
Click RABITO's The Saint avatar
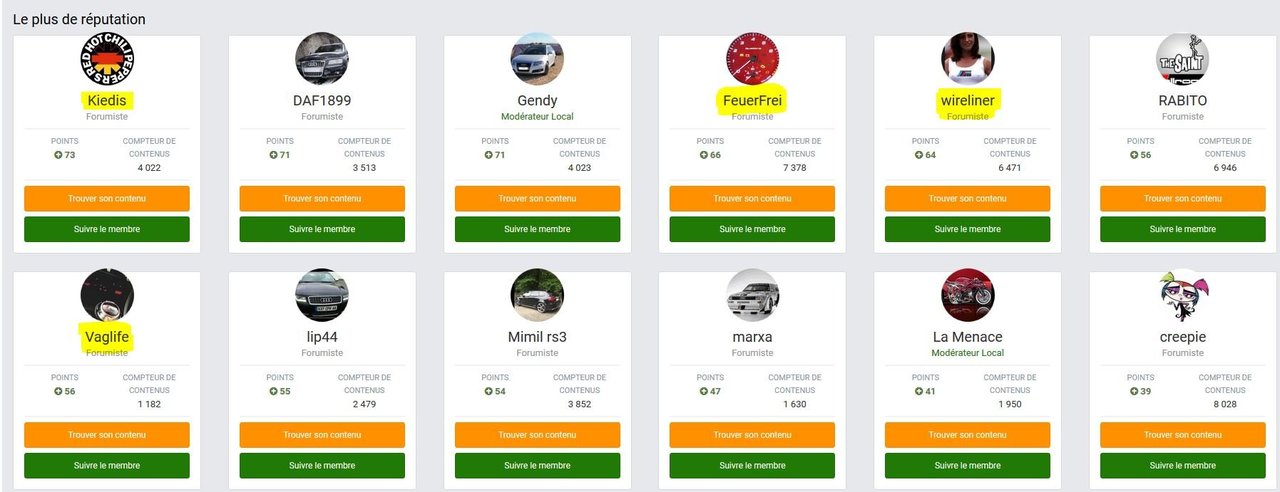click(x=1182, y=58)
